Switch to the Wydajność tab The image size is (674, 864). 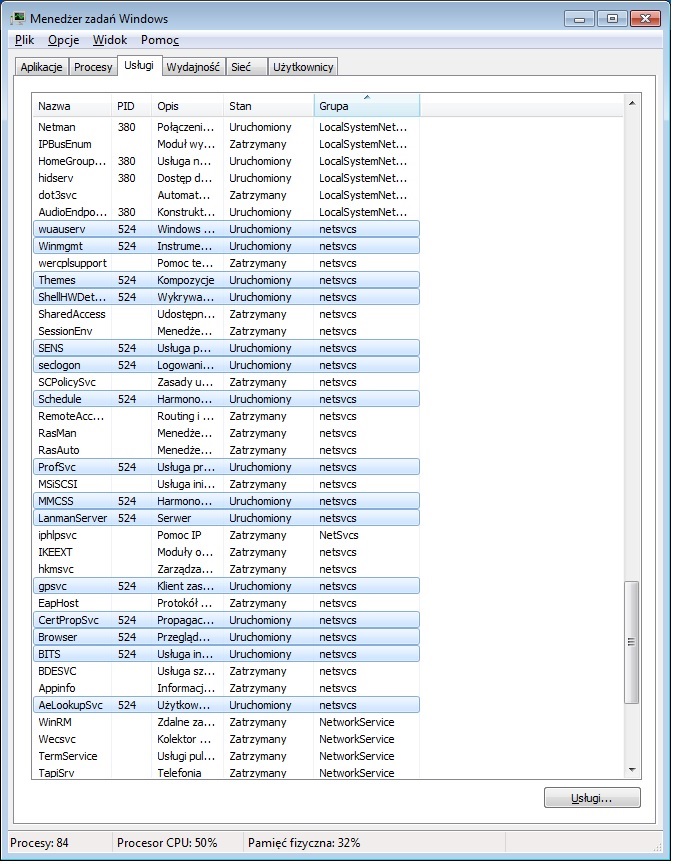pyautogui.click(x=193, y=67)
